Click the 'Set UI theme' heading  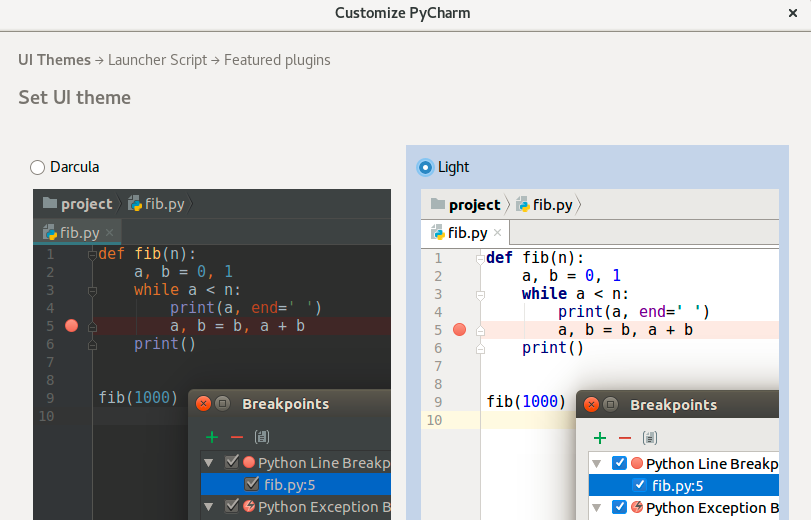point(74,97)
